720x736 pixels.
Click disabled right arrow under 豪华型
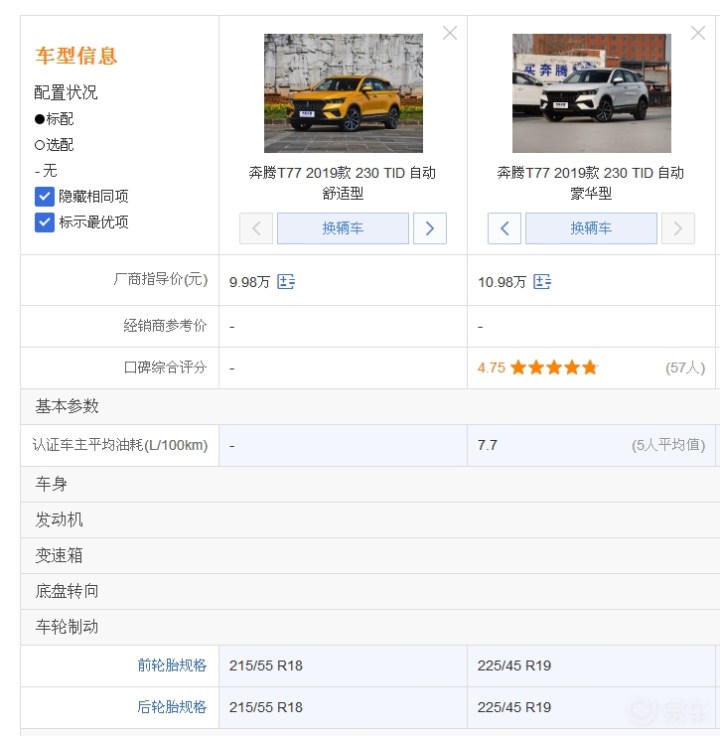(x=678, y=229)
